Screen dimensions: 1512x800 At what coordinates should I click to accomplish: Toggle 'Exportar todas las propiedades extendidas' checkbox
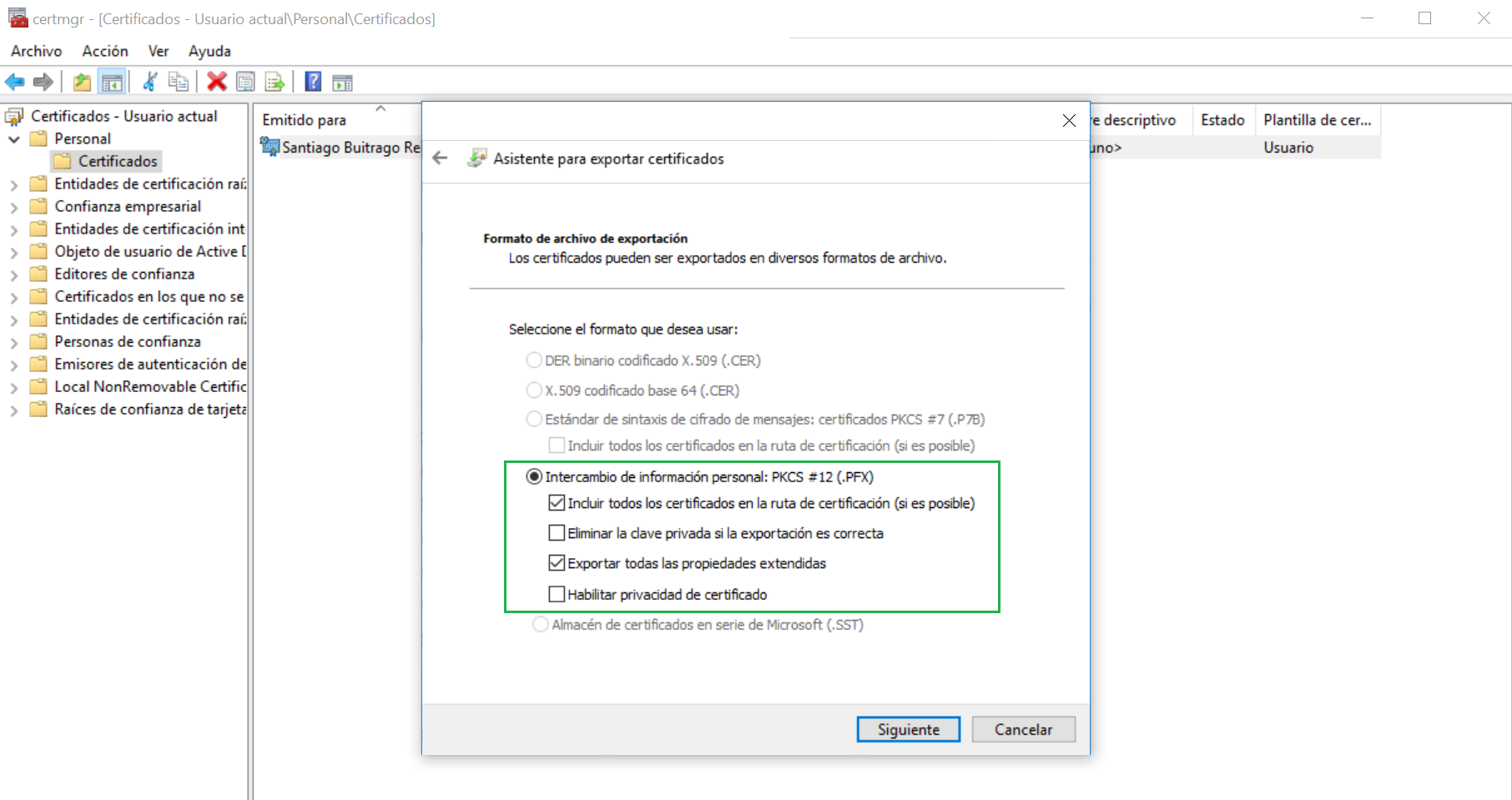click(557, 563)
